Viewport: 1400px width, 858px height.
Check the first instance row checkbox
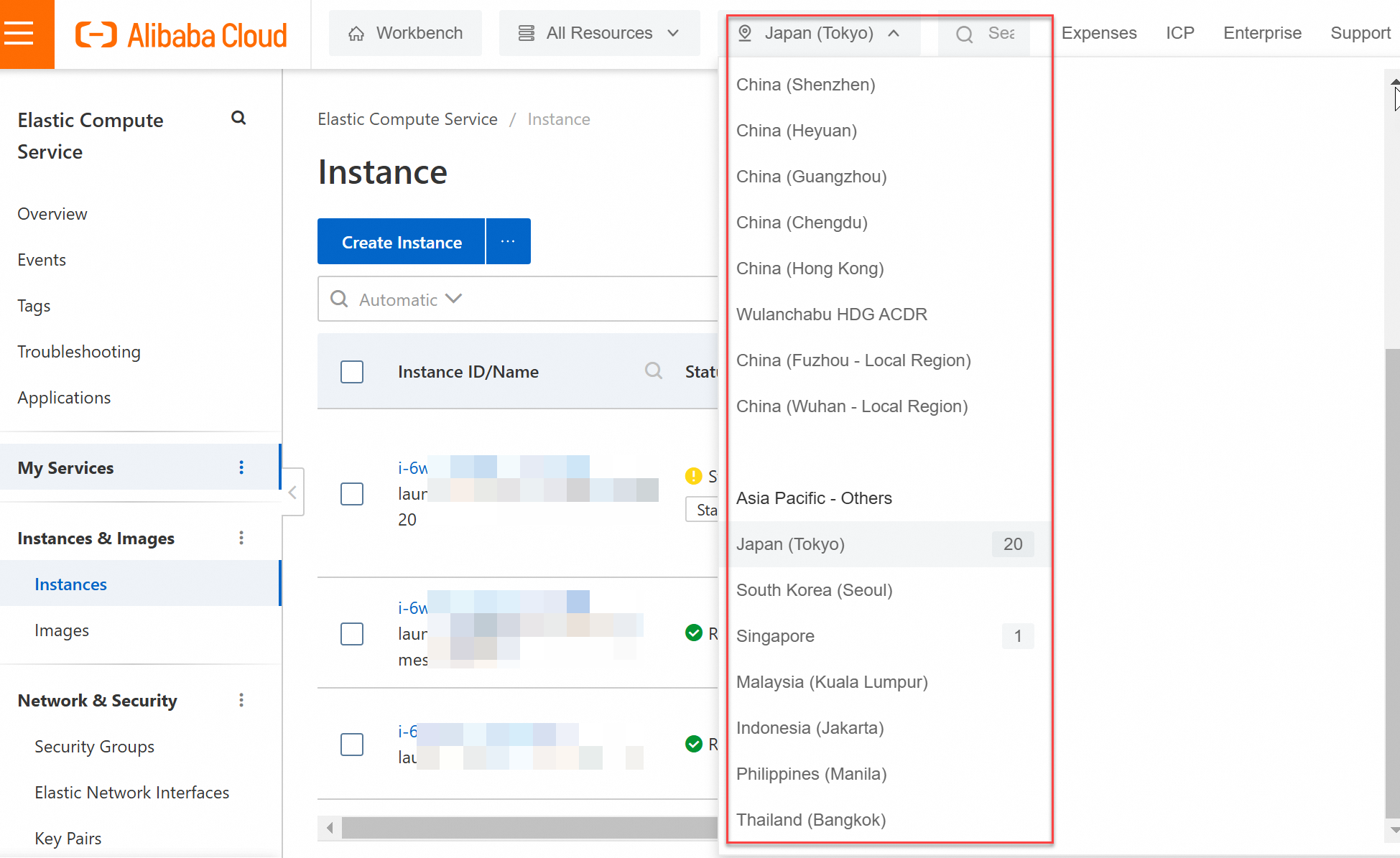point(352,494)
